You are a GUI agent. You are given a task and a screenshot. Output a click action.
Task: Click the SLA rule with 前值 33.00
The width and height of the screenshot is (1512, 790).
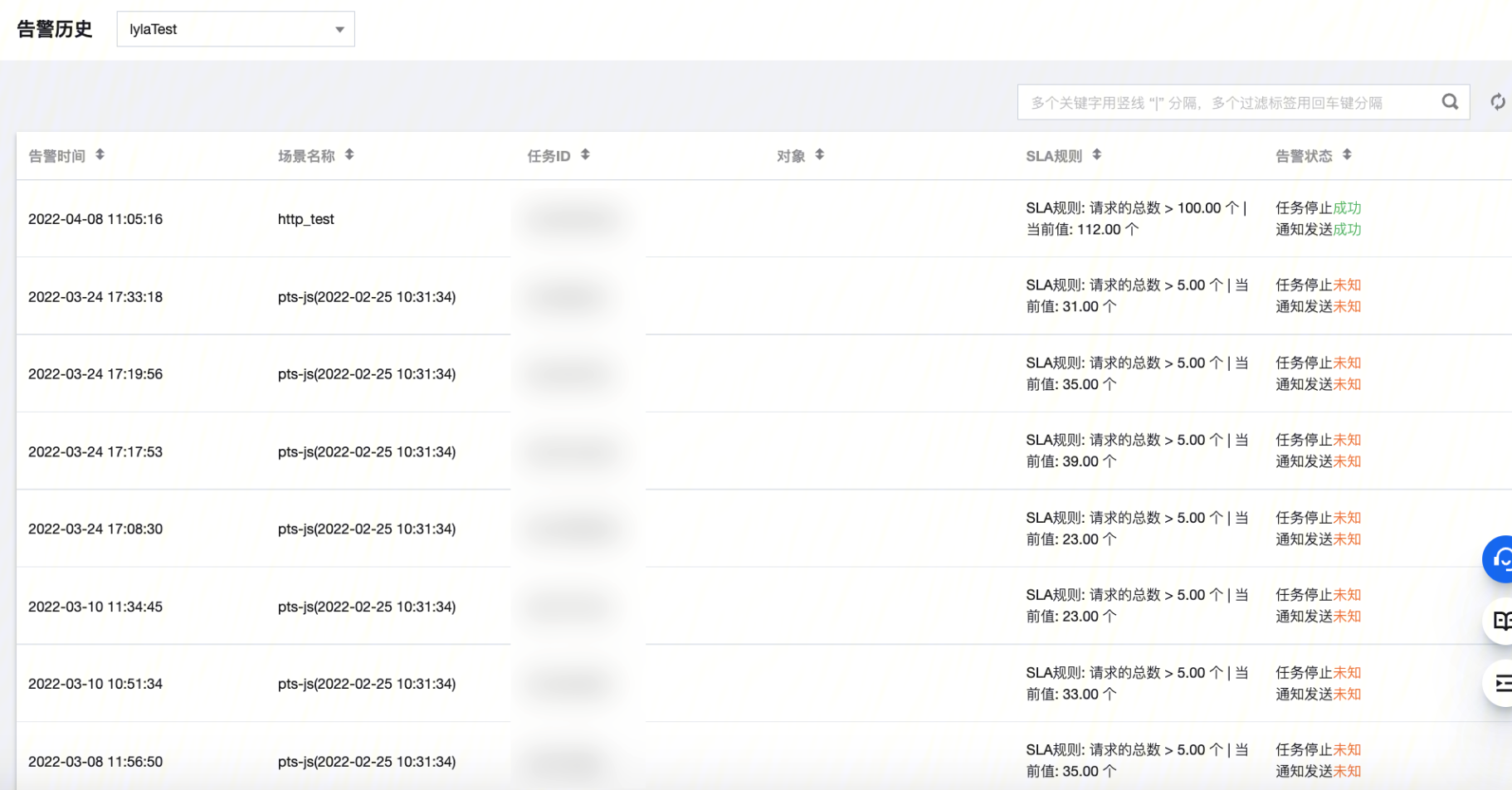1137,684
